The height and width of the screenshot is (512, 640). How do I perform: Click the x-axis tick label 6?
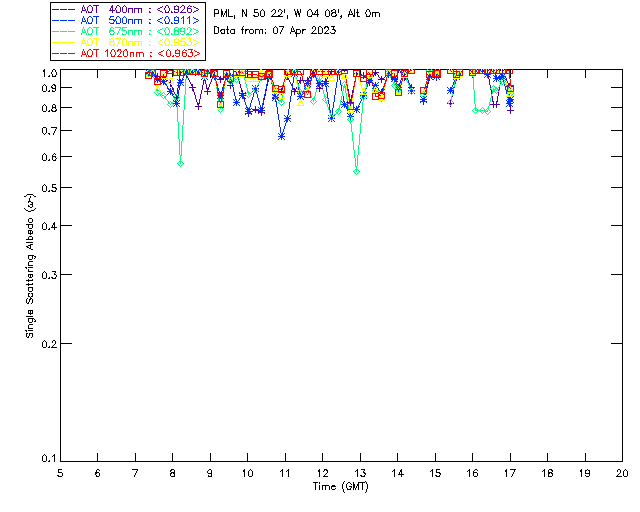(x=98, y=473)
